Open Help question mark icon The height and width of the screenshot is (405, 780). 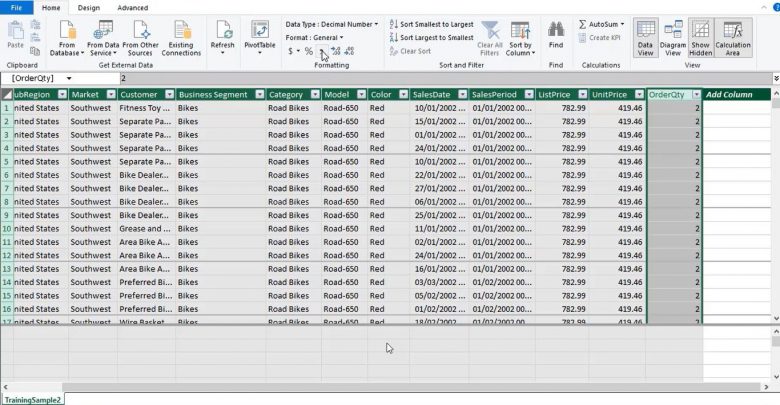click(777, 7)
